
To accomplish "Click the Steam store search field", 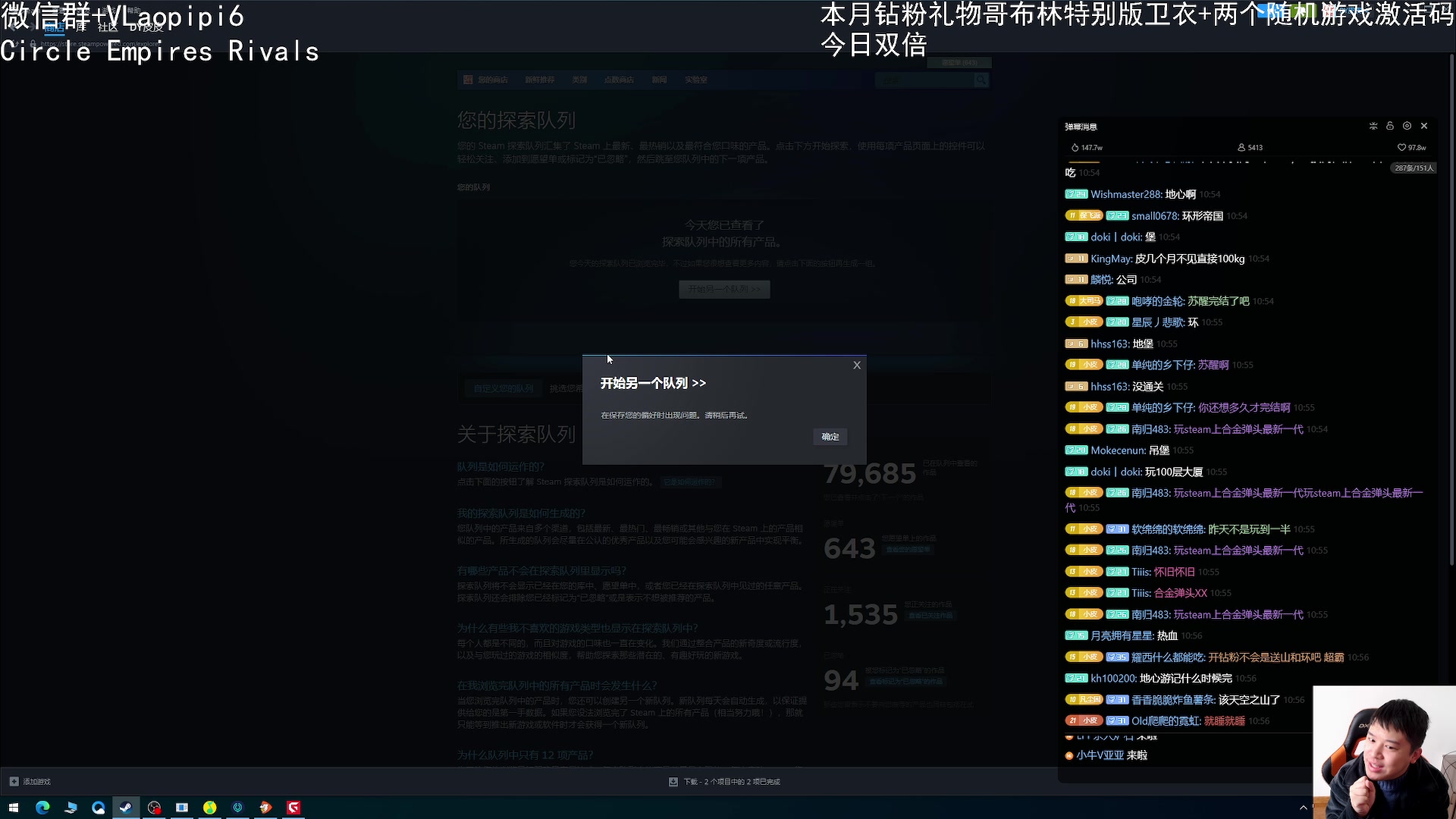I will [924, 80].
